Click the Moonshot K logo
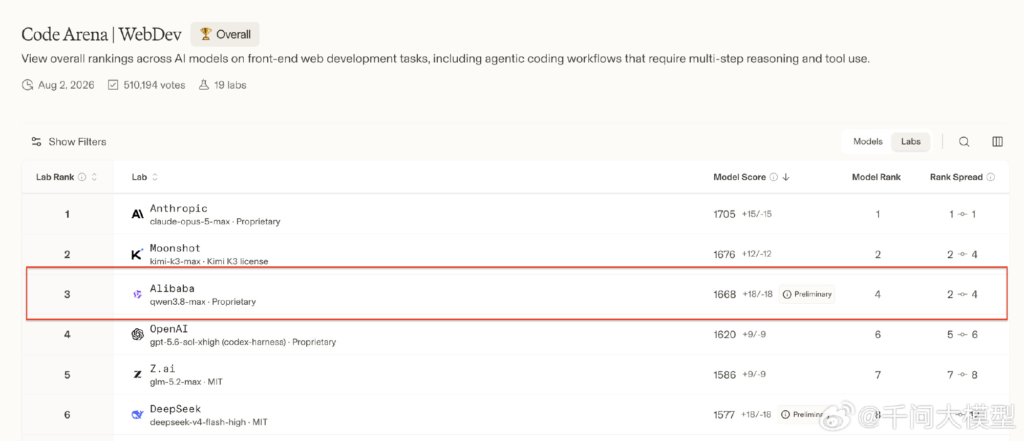1024x441 pixels. (137, 254)
